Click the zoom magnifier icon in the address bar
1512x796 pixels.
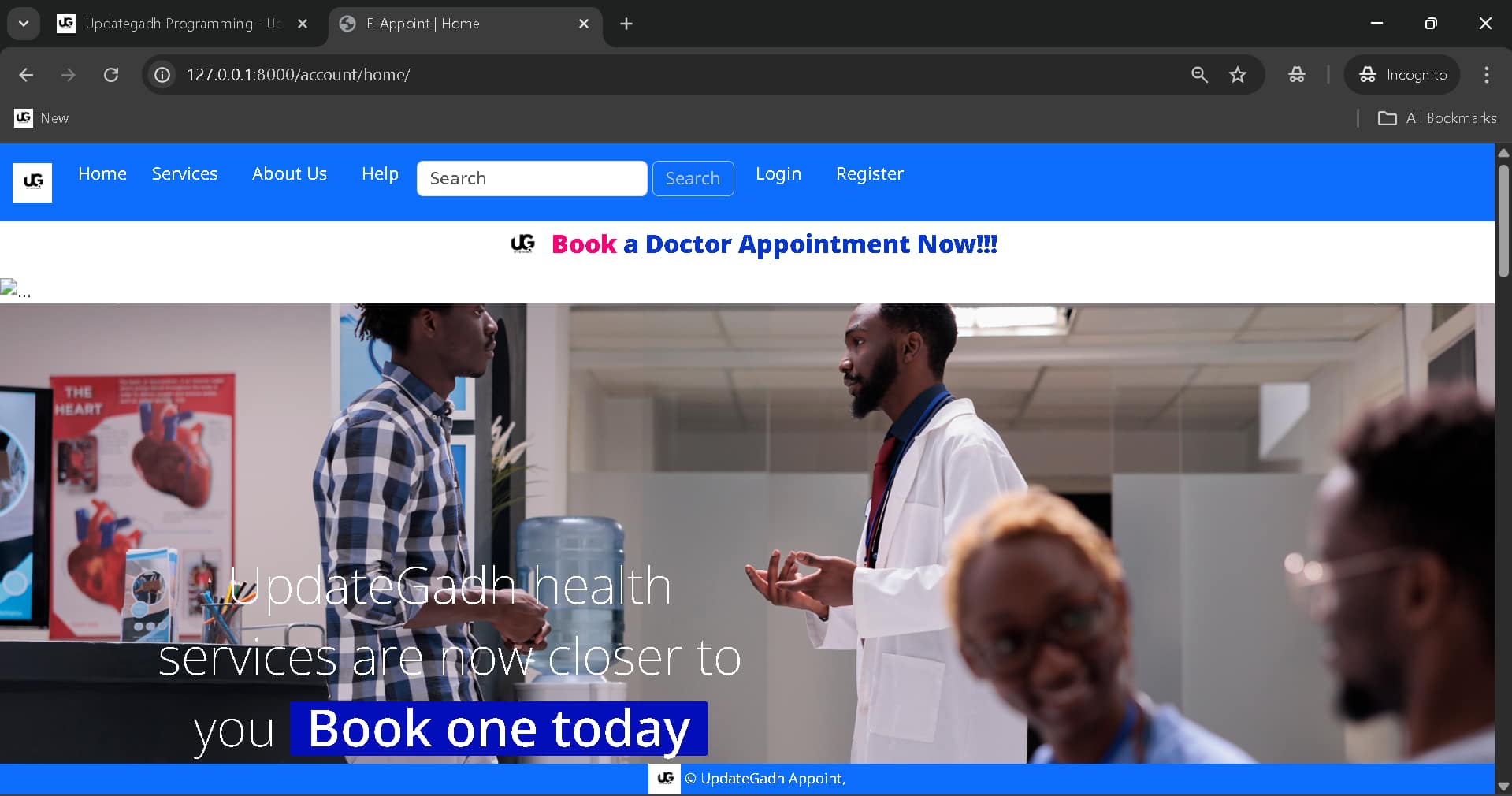(x=1198, y=75)
